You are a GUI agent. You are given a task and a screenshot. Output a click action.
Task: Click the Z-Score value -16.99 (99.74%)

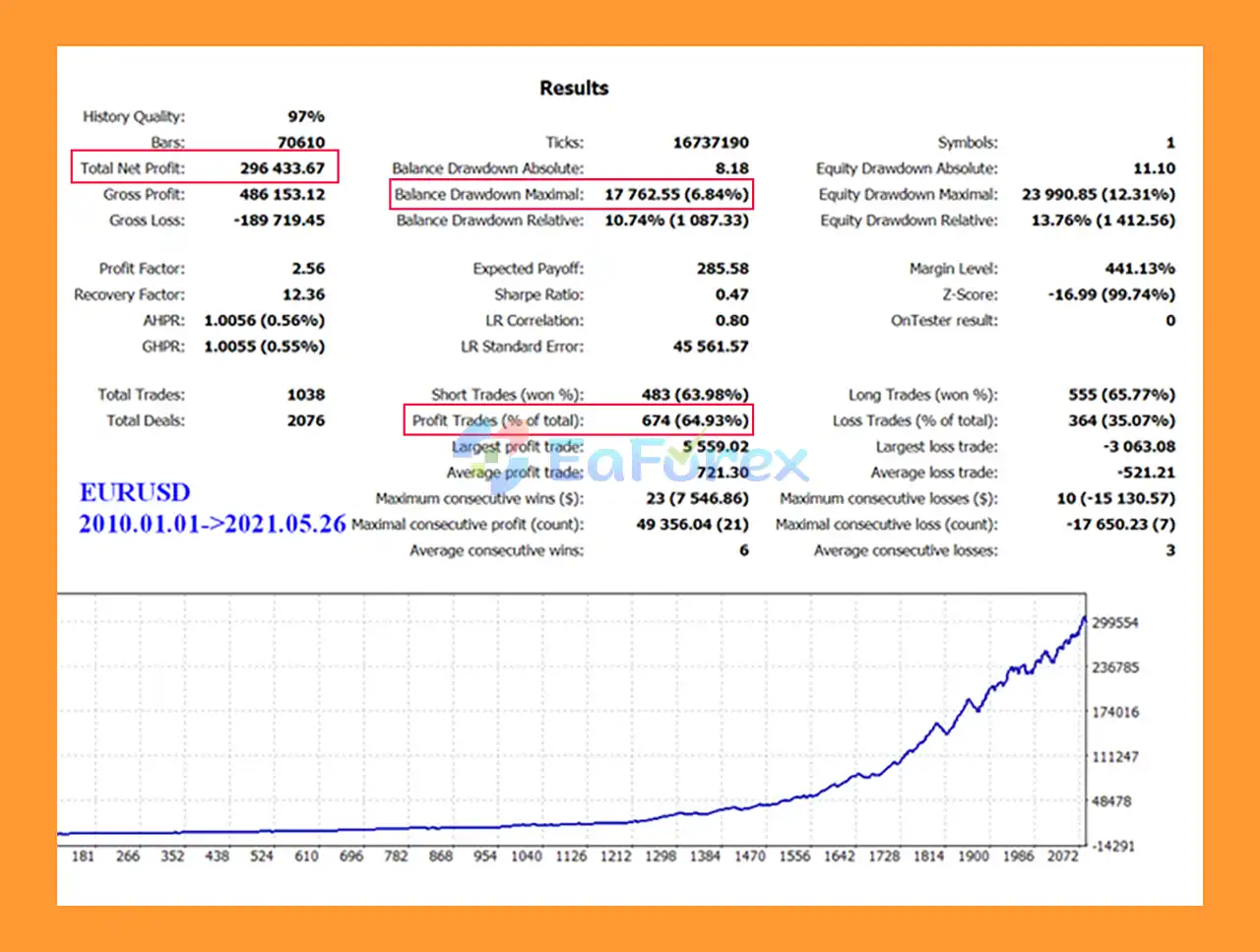pos(1111,294)
